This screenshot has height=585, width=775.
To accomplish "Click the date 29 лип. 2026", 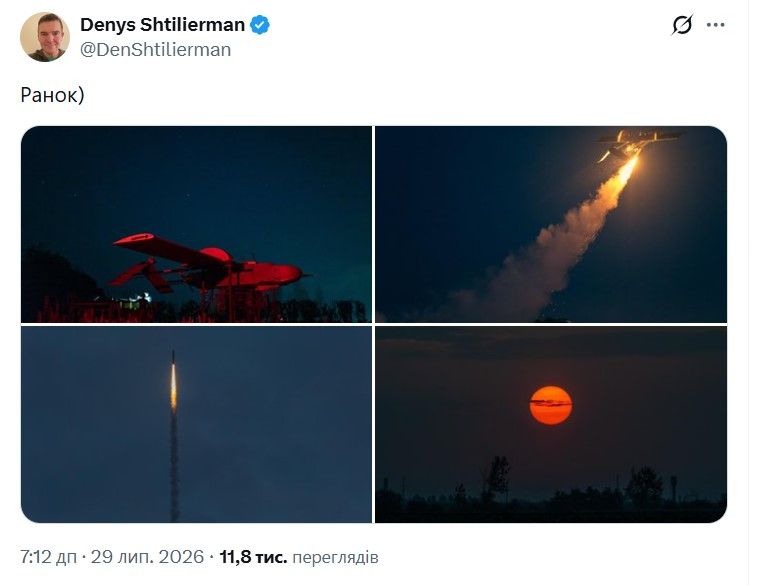I will pos(147,557).
